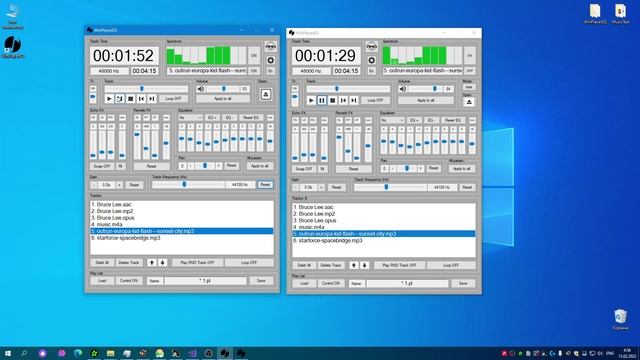Click Reset under Reverb FX in right player
The image size is (640, 360).
[353, 169]
